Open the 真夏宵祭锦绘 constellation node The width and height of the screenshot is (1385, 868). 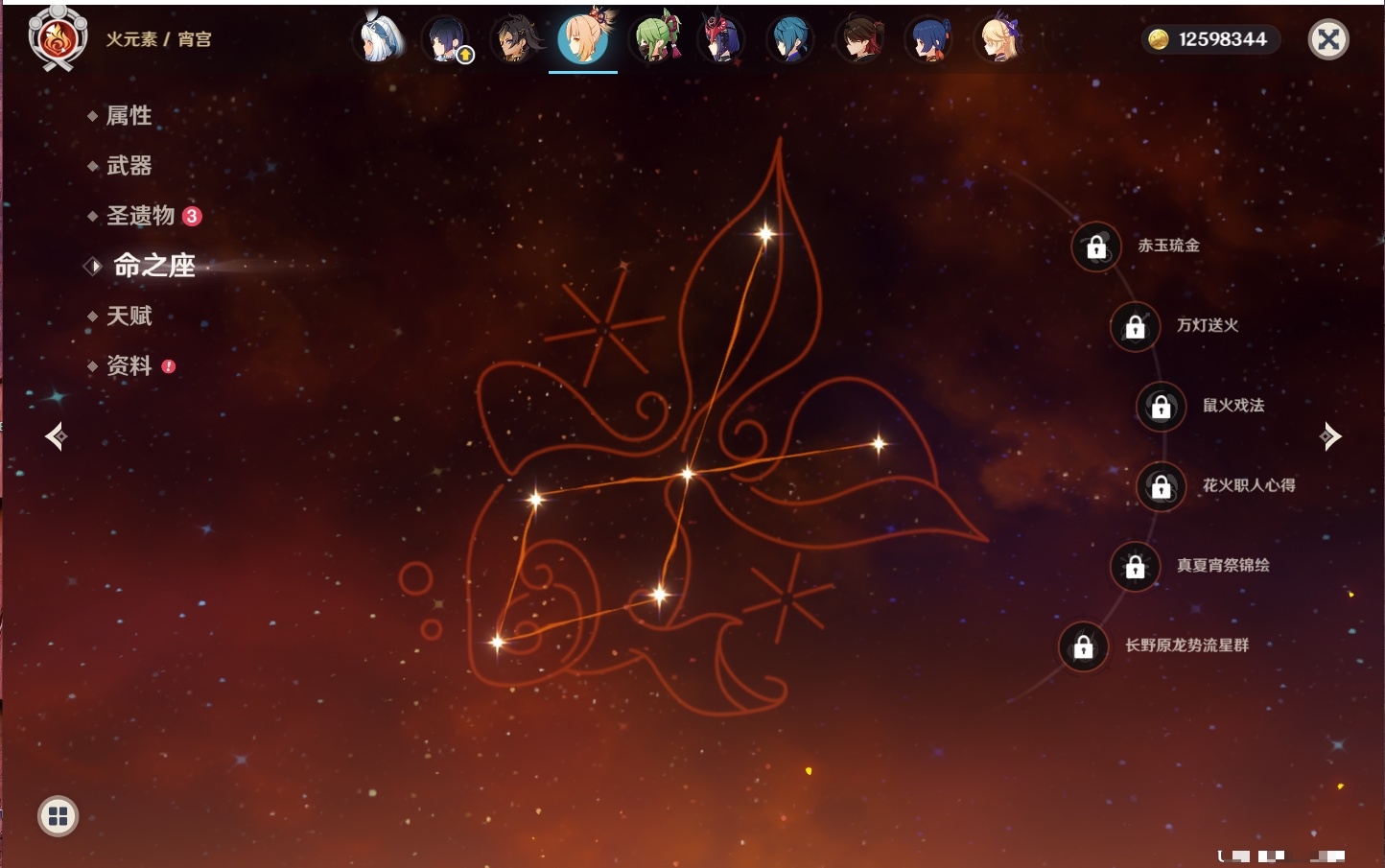1135,567
